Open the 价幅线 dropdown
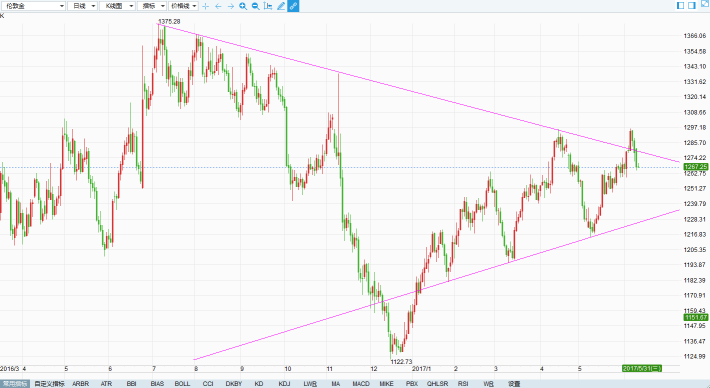The image size is (710, 388). 183,6
